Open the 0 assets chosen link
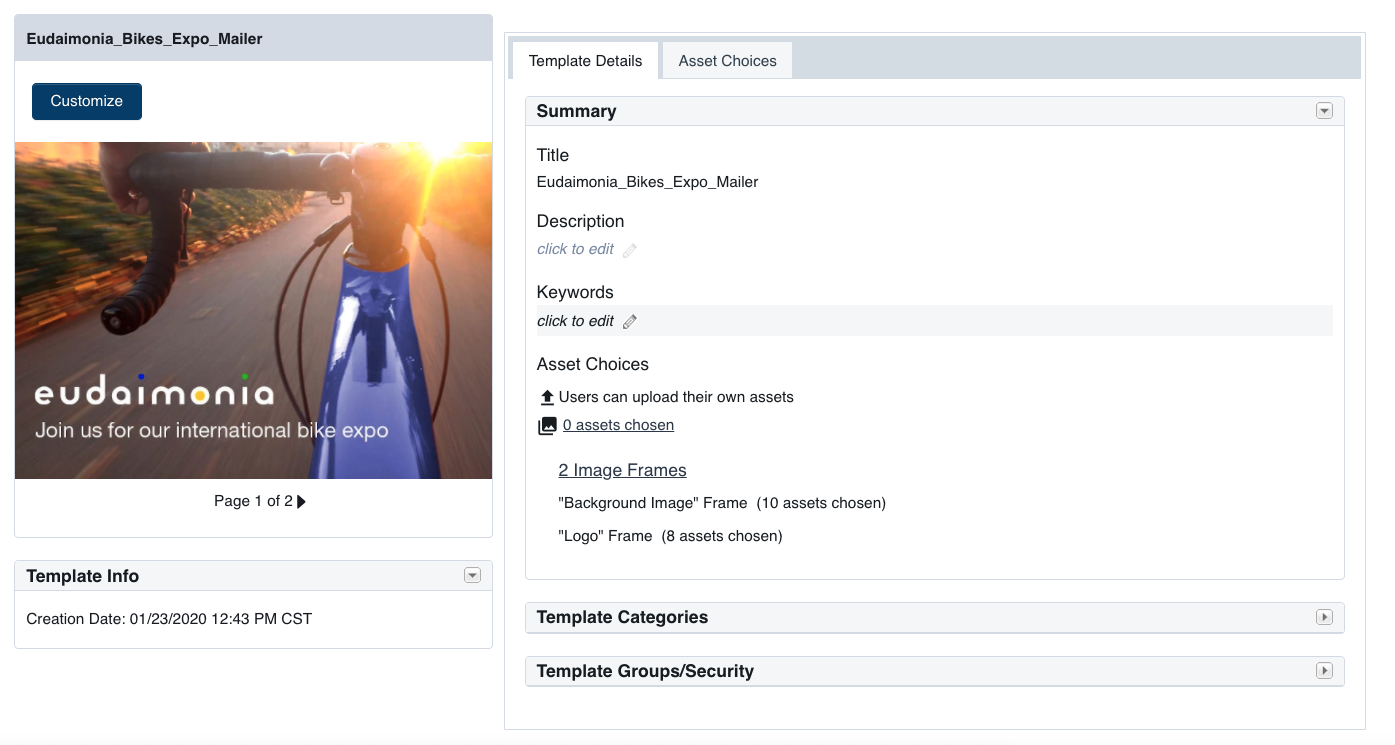The width and height of the screenshot is (1395, 745). 618,425
